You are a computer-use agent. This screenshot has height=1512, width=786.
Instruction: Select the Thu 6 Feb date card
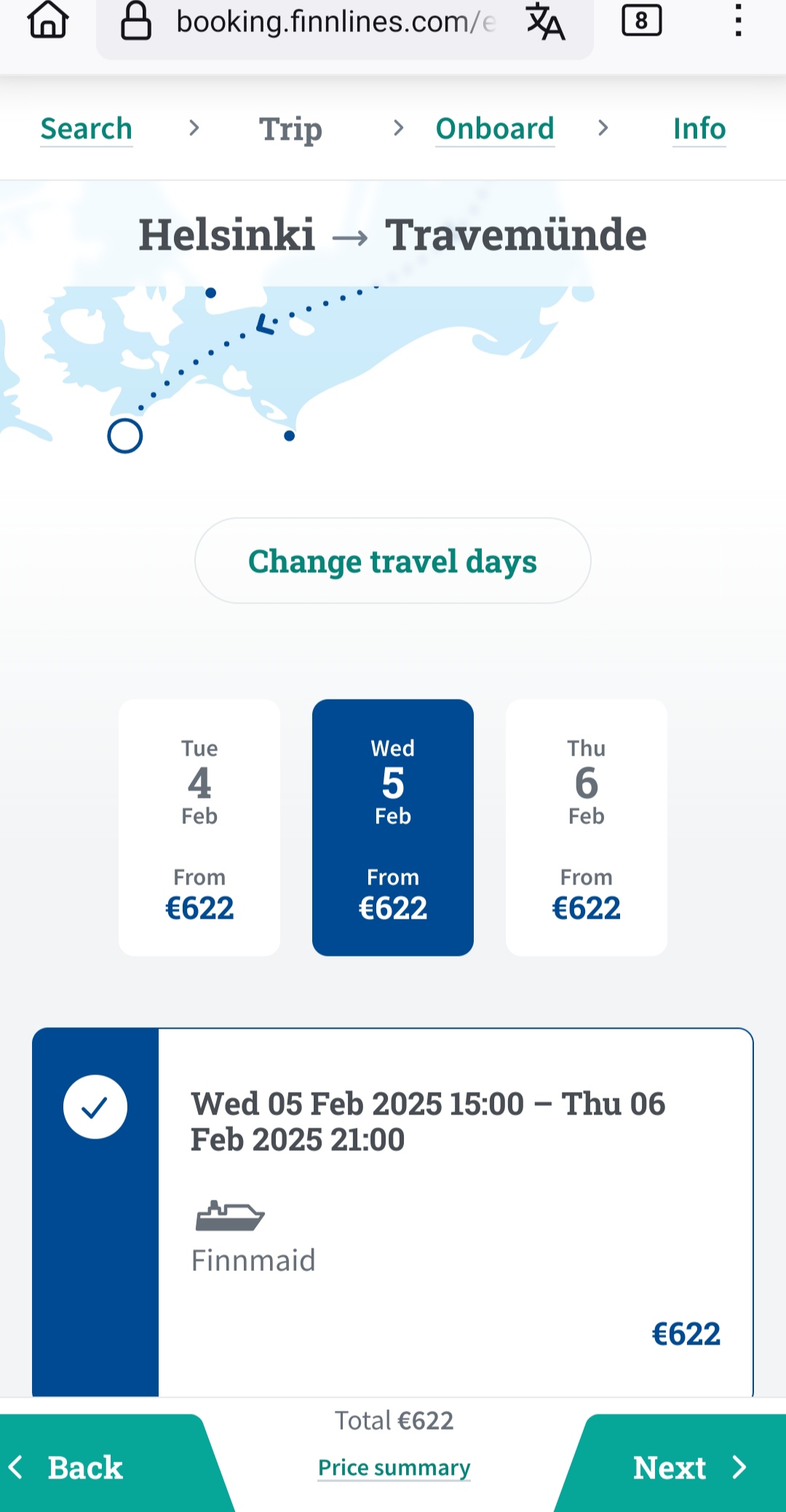[x=586, y=827]
